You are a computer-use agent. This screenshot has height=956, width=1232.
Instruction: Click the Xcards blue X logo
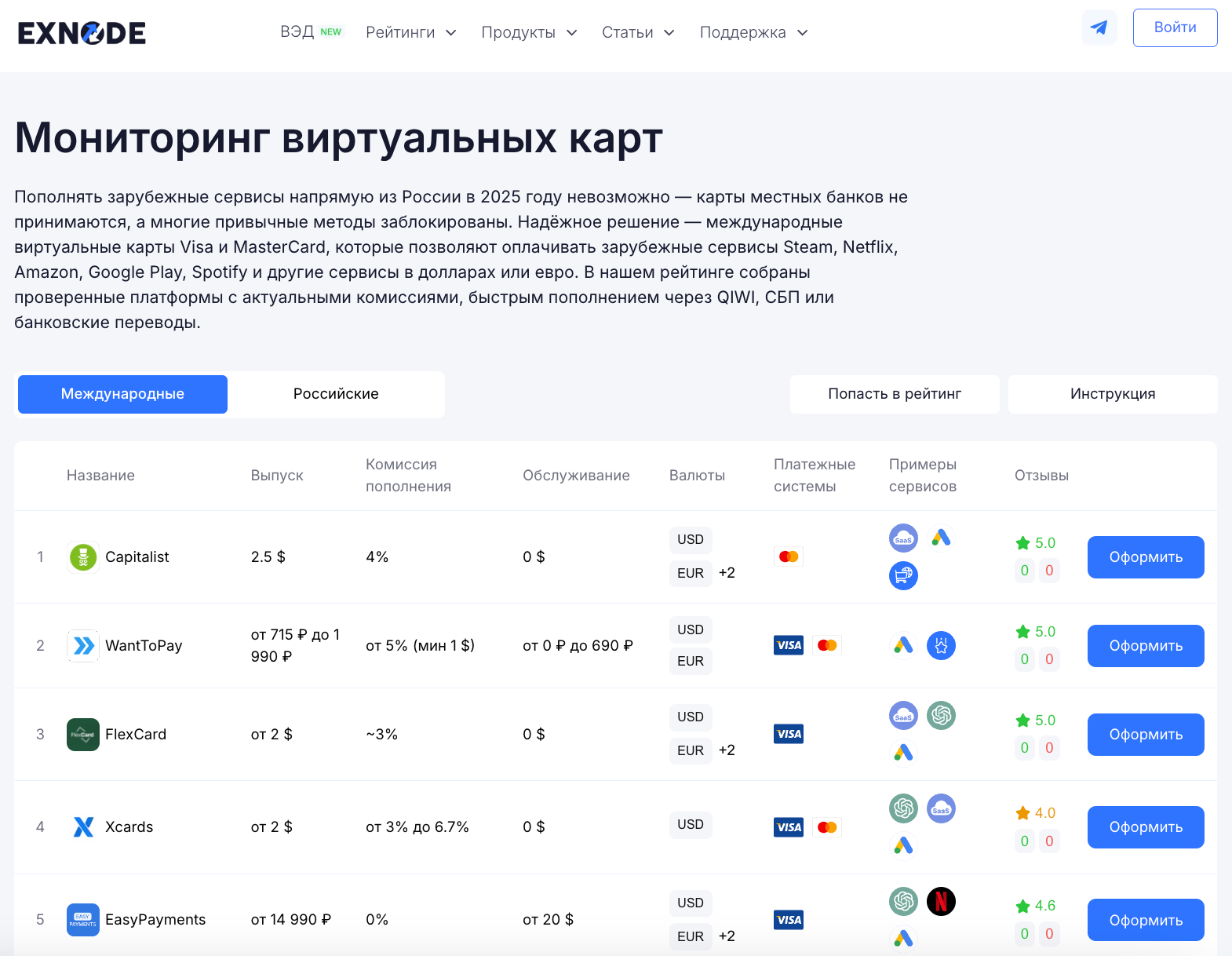coord(83,827)
